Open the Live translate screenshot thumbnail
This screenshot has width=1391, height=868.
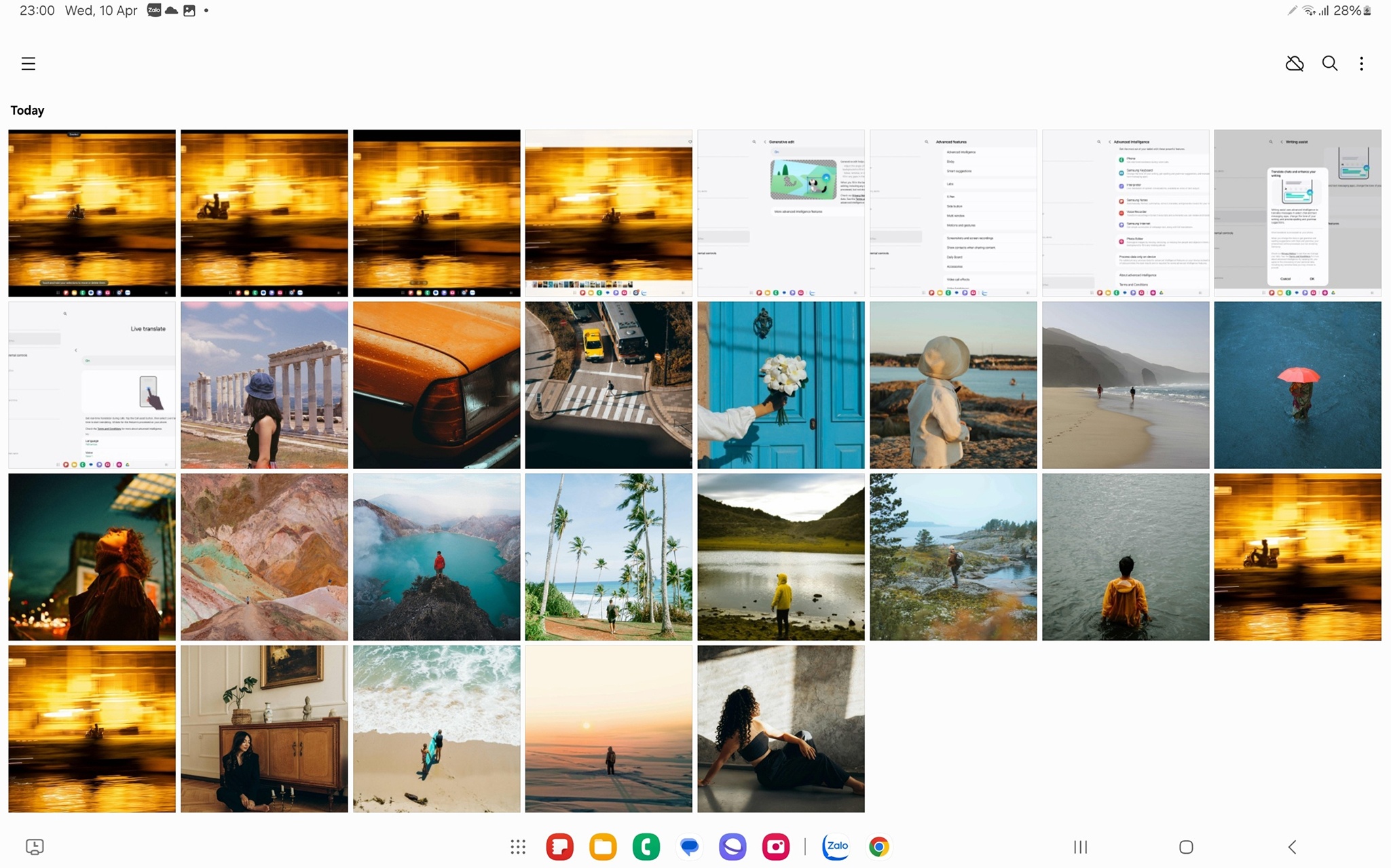[x=92, y=385]
